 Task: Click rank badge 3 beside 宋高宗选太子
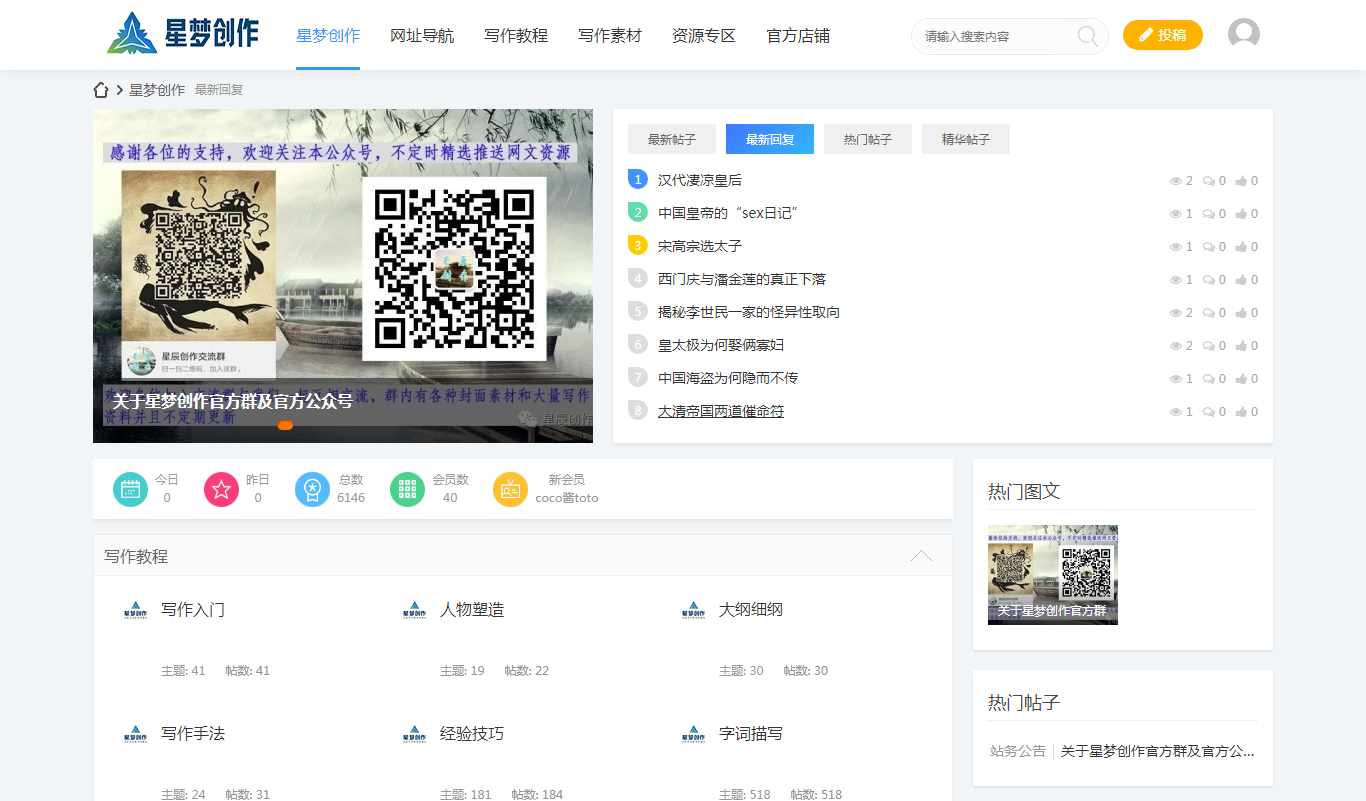pyautogui.click(x=638, y=245)
